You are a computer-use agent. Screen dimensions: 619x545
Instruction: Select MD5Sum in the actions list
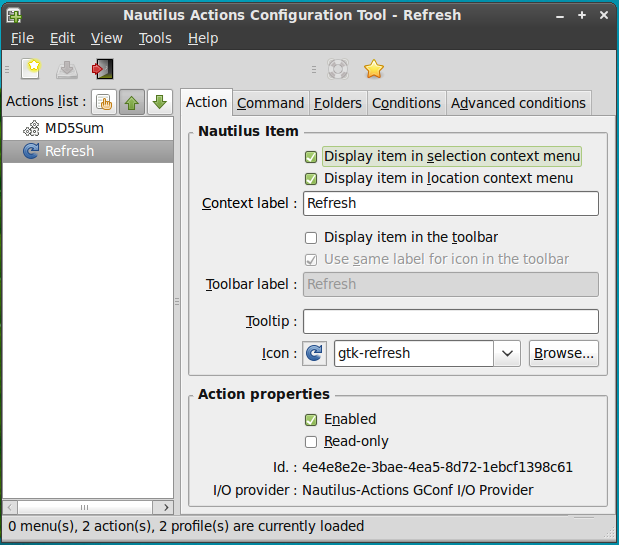click(74, 128)
